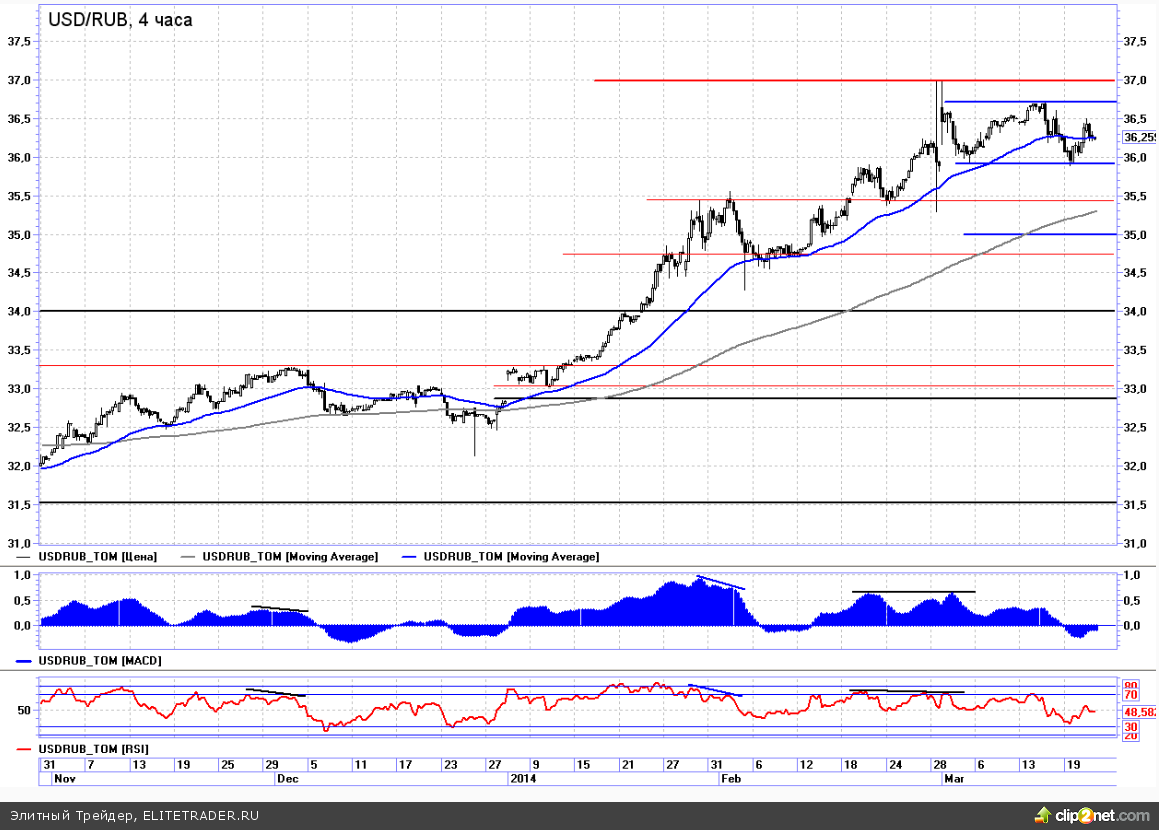Image resolution: width=1159 pixels, height=830 pixels.
Task: Click the clip2net logo icon
Action: (x=1090, y=815)
